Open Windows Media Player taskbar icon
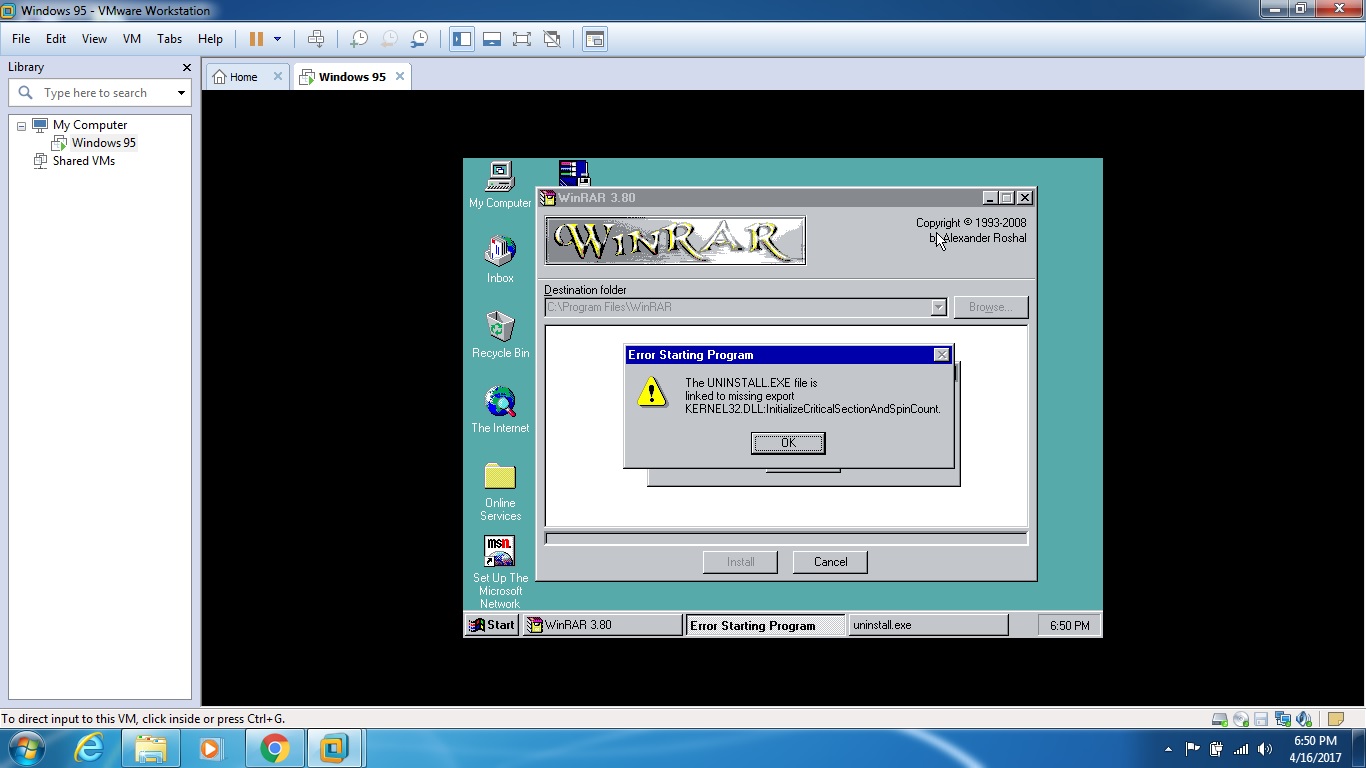The height and width of the screenshot is (768, 1366). pos(211,748)
